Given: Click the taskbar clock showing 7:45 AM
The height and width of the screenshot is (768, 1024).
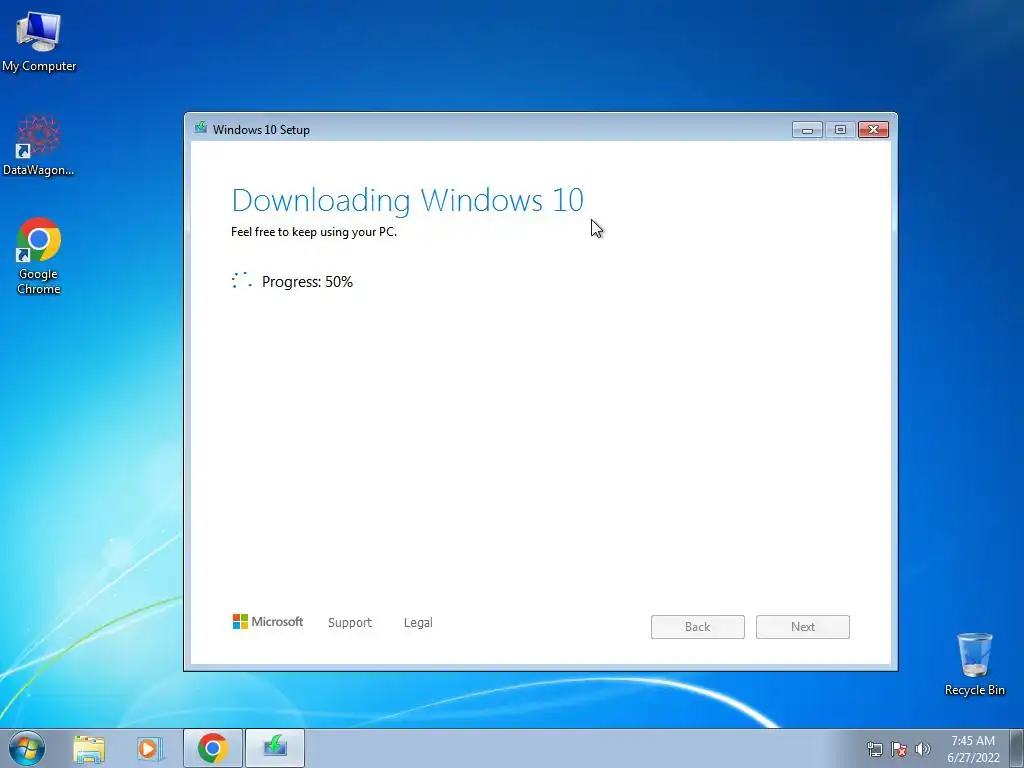Looking at the screenshot, I should click(x=973, y=749).
